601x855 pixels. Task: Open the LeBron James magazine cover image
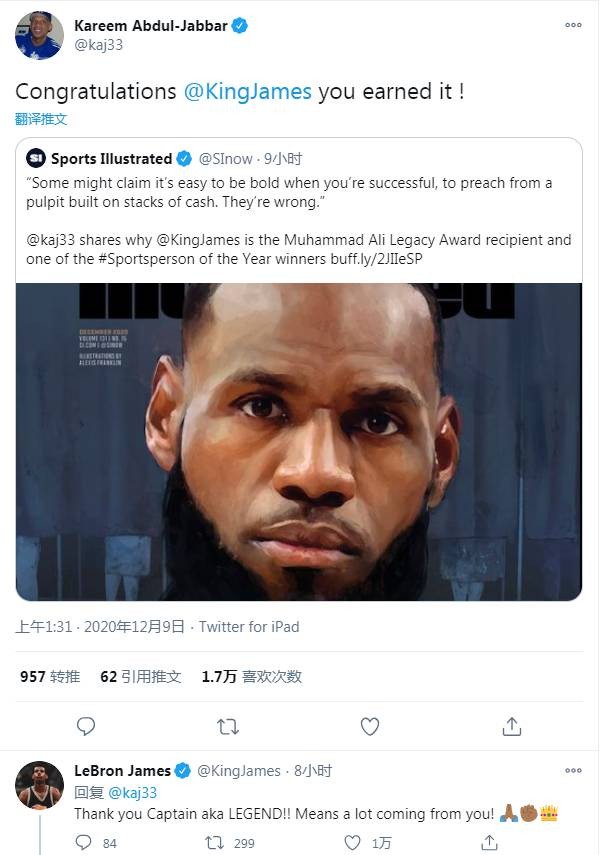pos(299,442)
